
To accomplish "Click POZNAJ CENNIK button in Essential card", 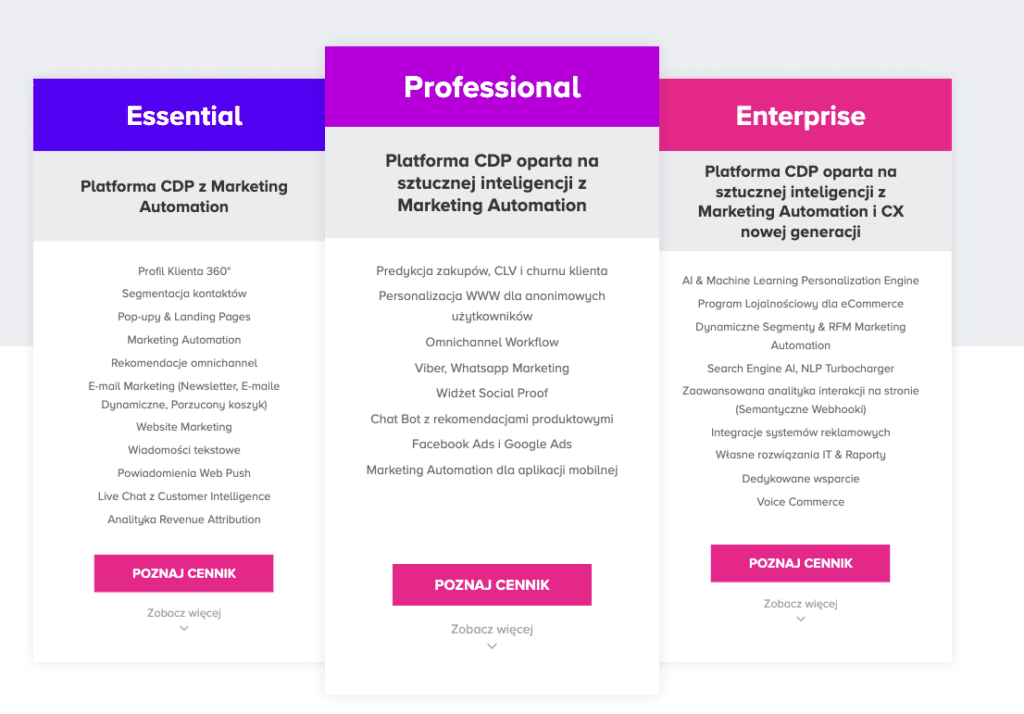I will (184, 574).
